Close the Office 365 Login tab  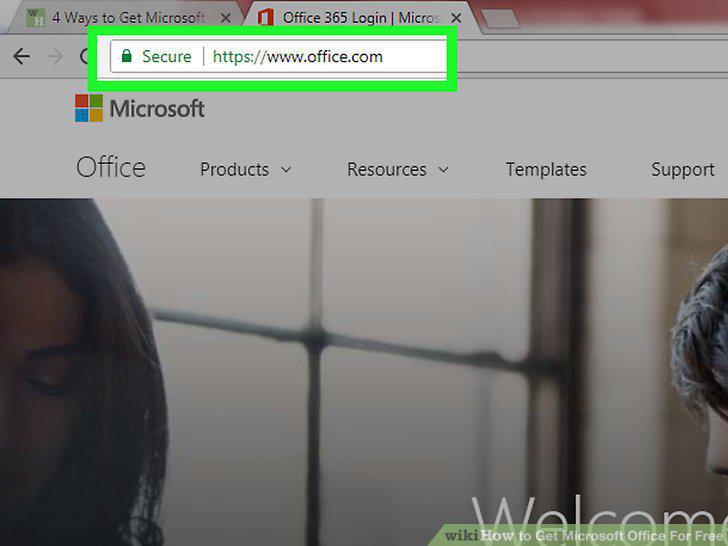[x=456, y=18]
